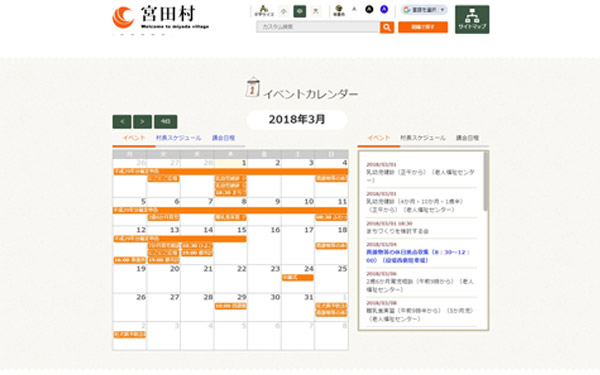Select calendar day 16

[276, 230]
